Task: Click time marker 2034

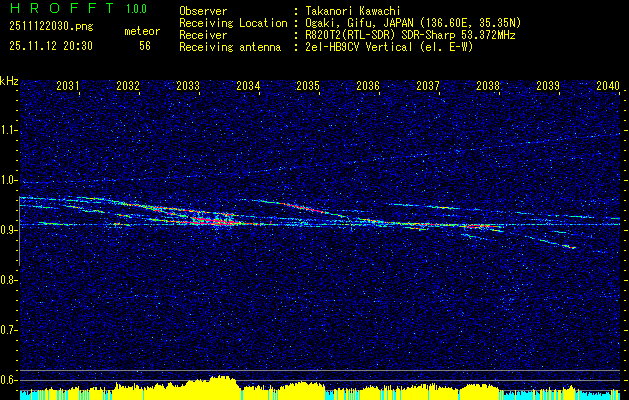Action: 248,86
